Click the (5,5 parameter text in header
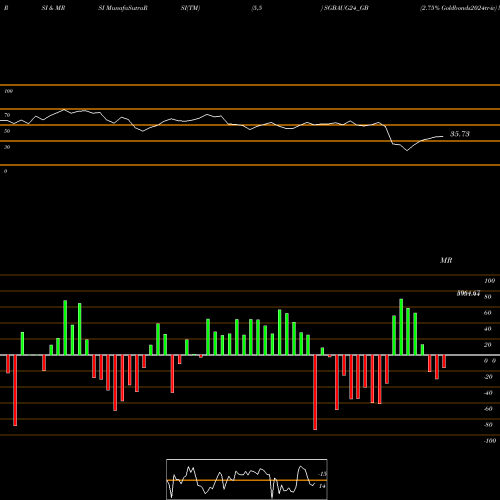 point(257,8)
